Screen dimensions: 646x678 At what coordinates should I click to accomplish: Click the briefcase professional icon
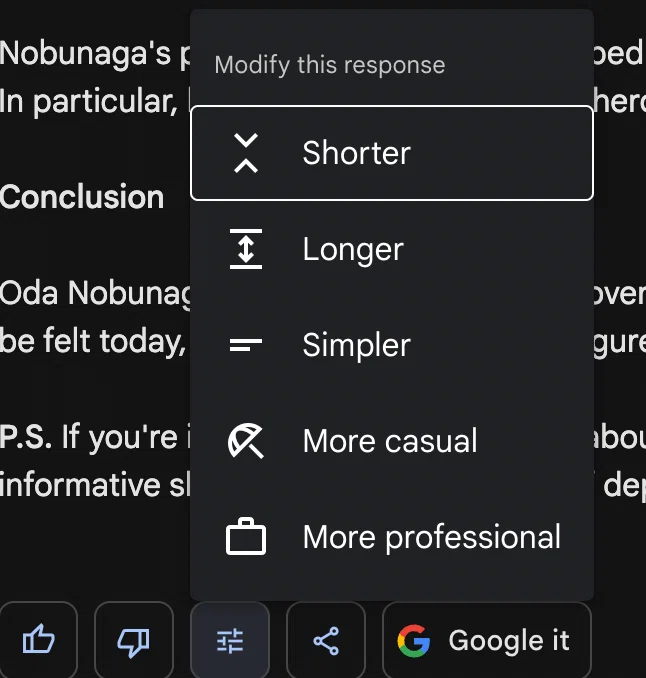[x=246, y=536]
